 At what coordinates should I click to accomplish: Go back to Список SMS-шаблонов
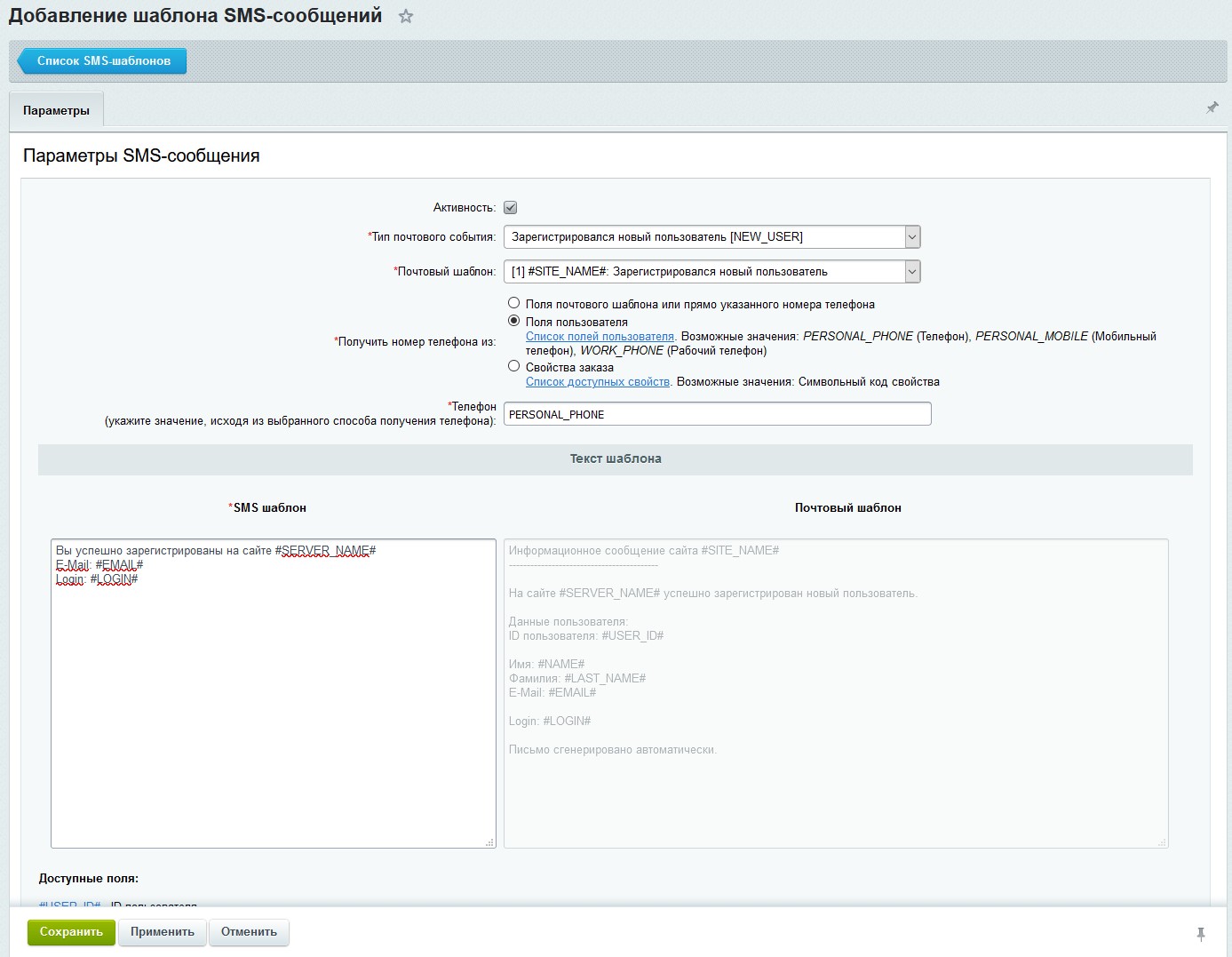pyautogui.click(x=103, y=61)
